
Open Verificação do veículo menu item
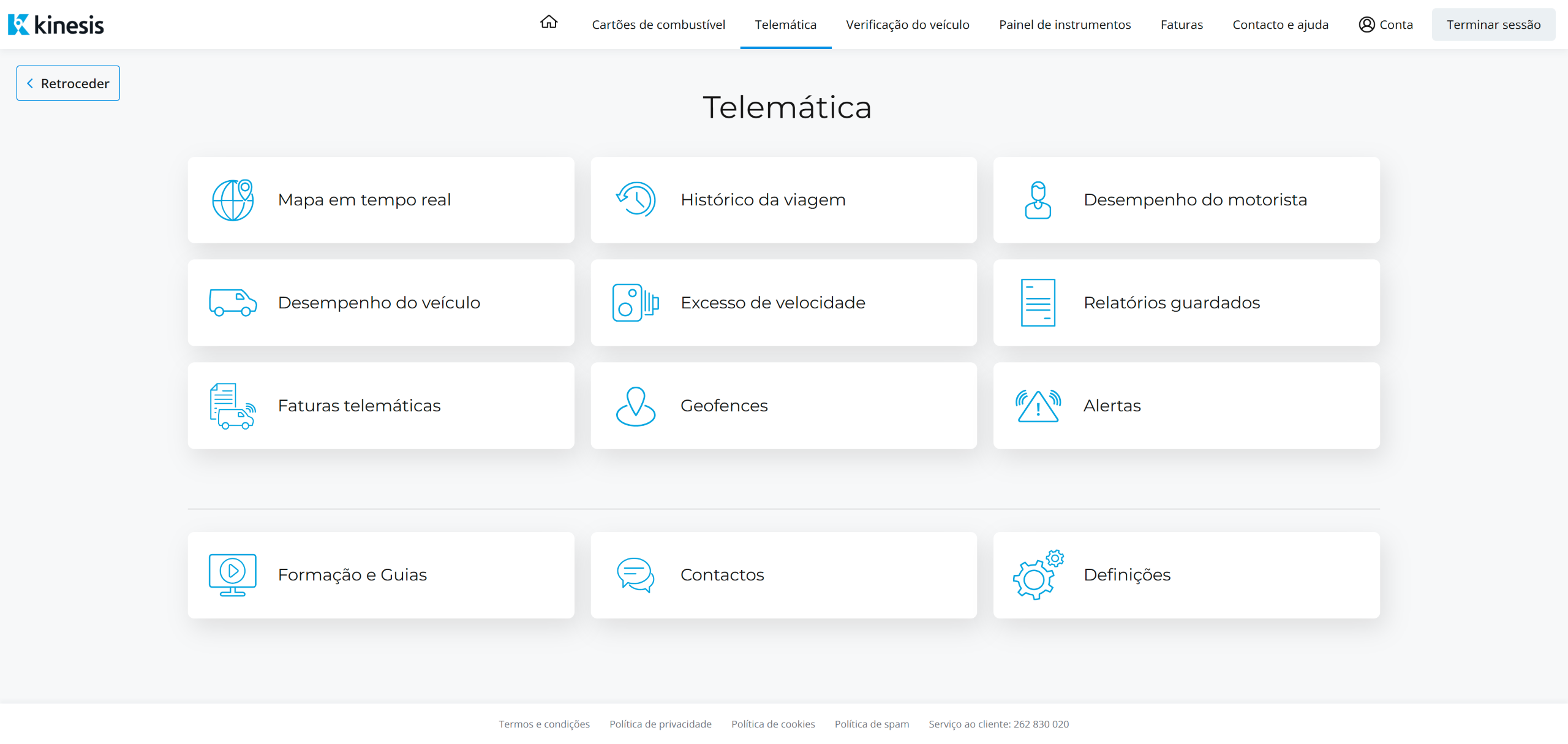pos(907,25)
